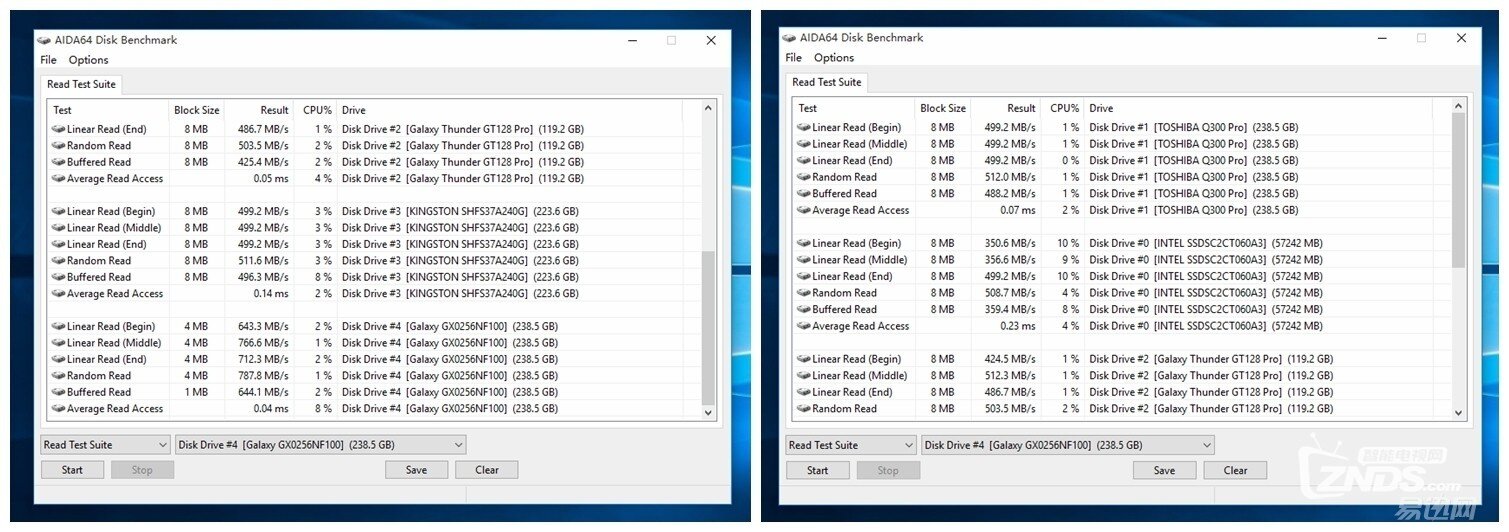Click the Save button in right window

1164,470
